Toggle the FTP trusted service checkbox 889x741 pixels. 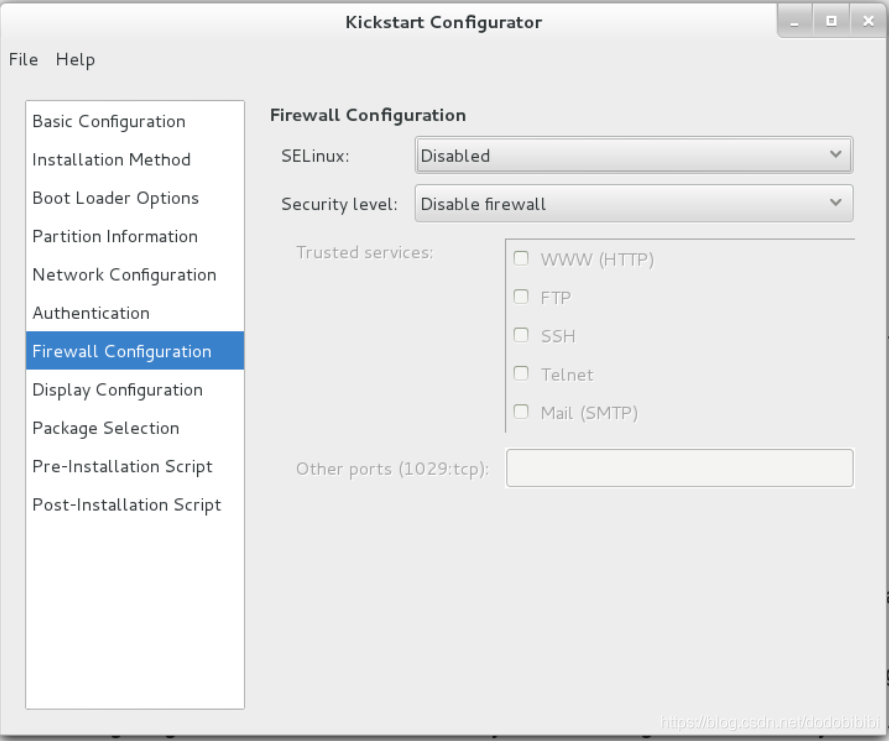[x=521, y=297]
